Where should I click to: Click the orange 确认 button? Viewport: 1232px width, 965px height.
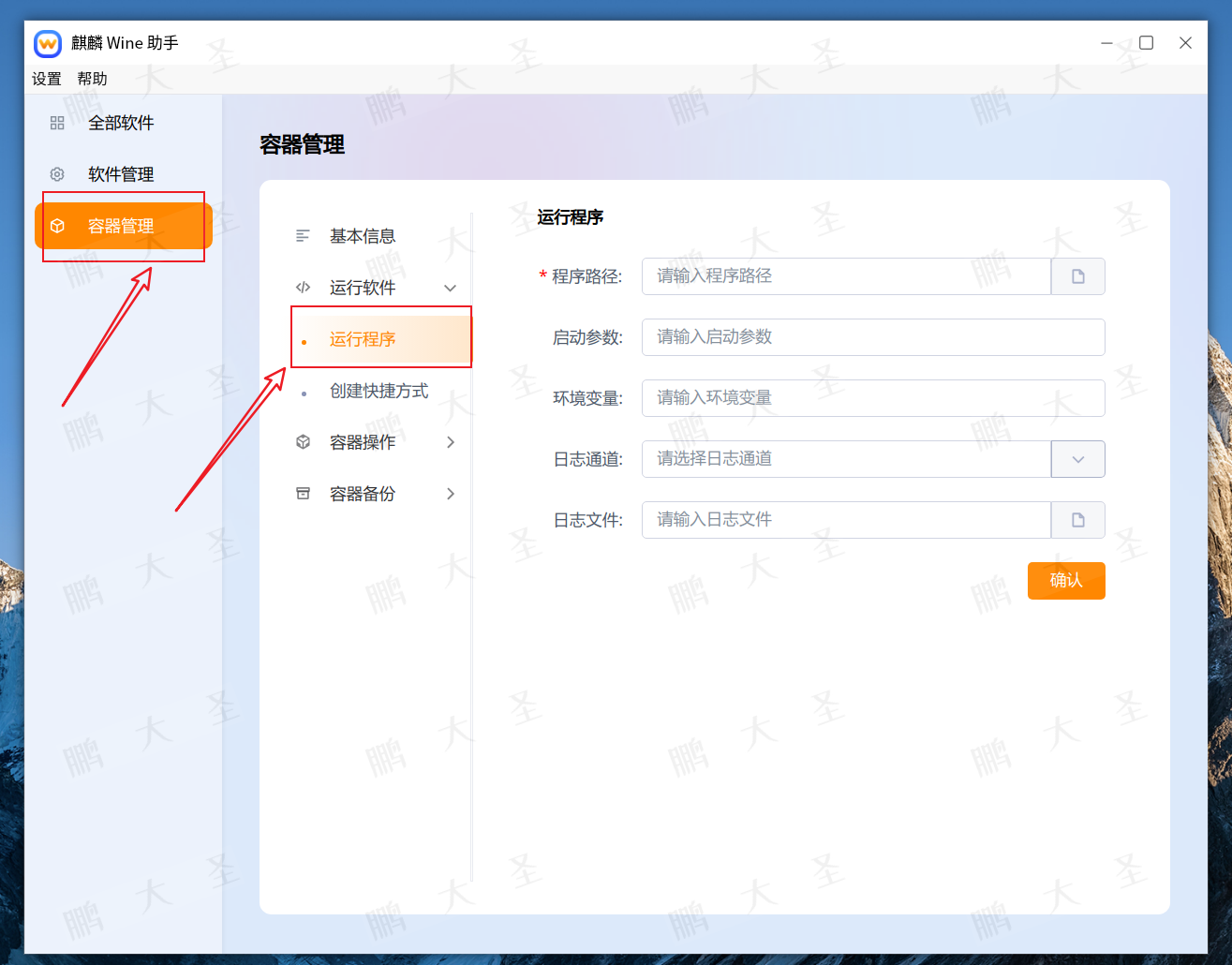(1066, 581)
